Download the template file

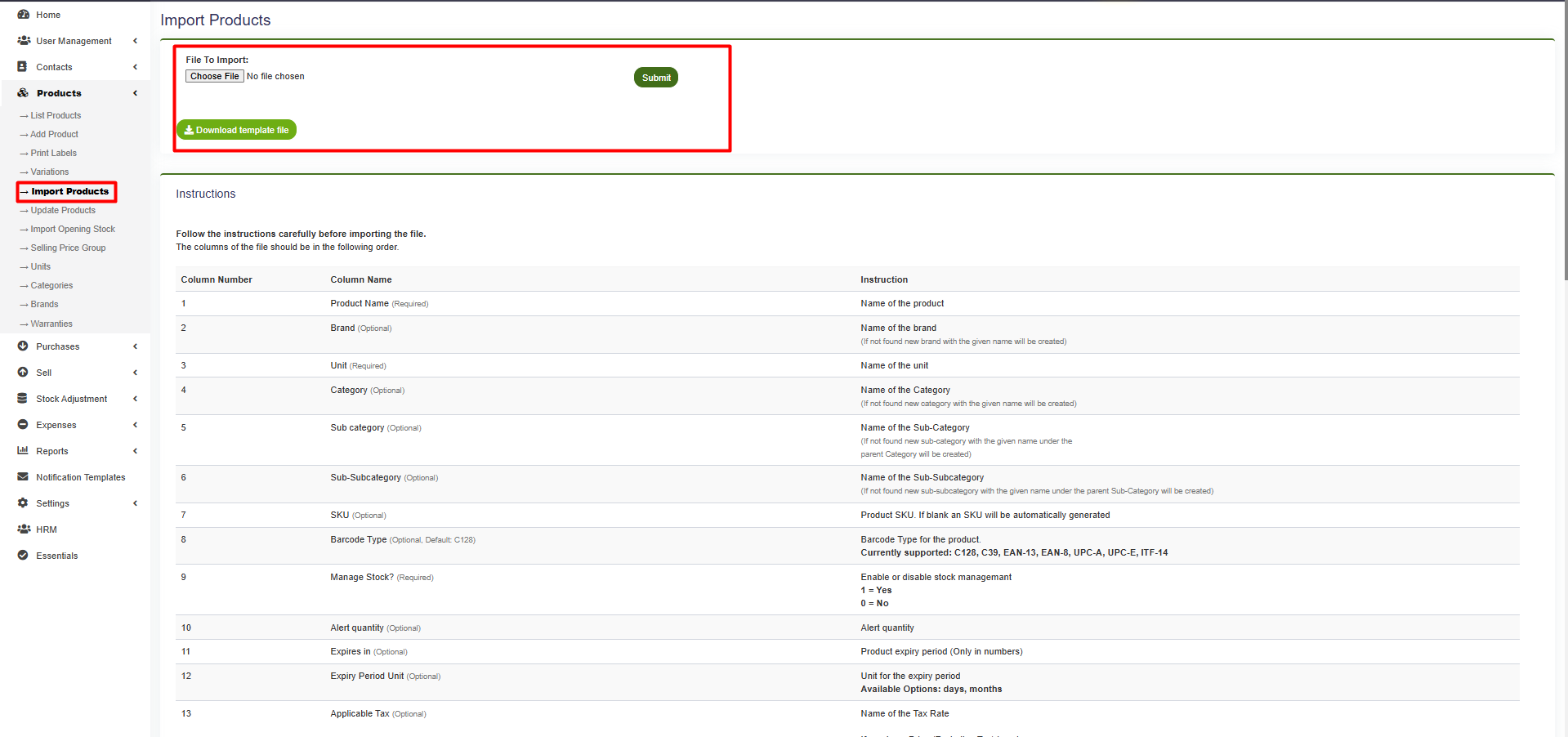(x=236, y=130)
